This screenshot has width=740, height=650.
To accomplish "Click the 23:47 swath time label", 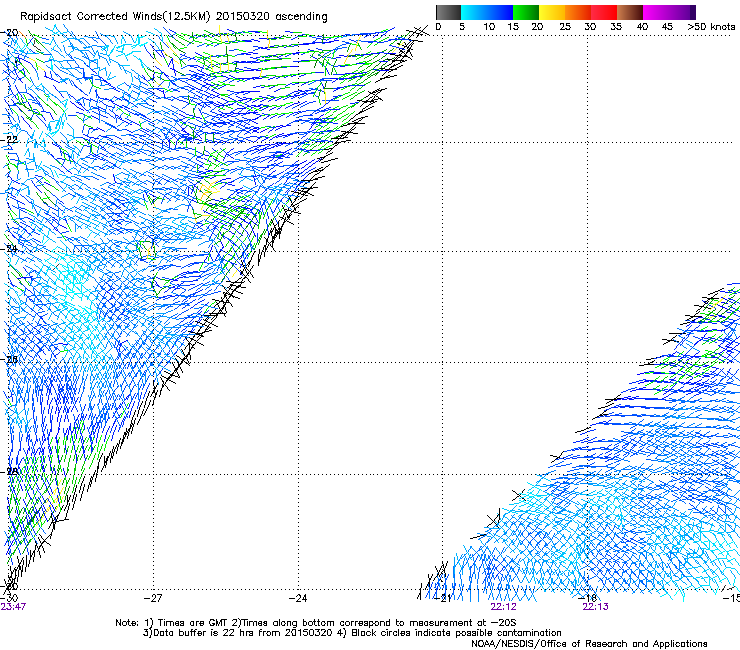I will [13, 607].
